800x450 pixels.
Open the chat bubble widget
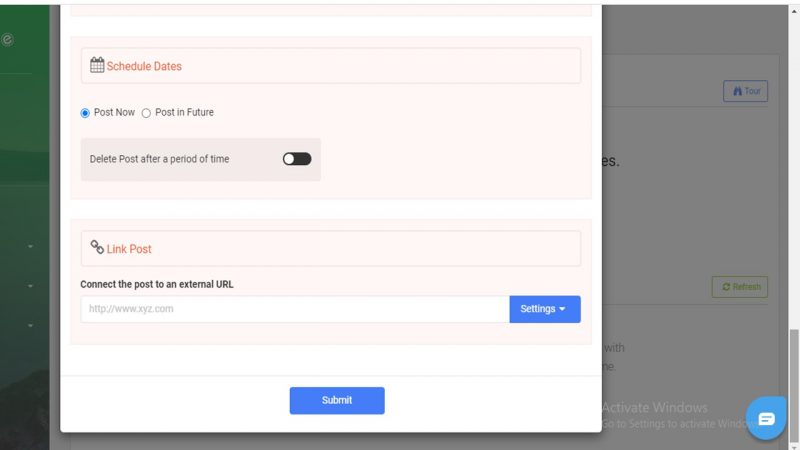pos(766,418)
